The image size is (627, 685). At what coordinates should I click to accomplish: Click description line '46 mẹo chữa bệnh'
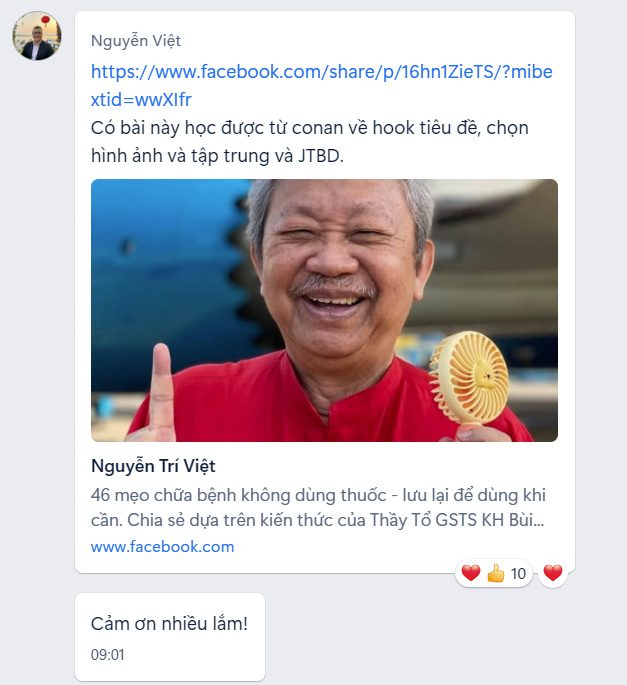click(x=318, y=495)
